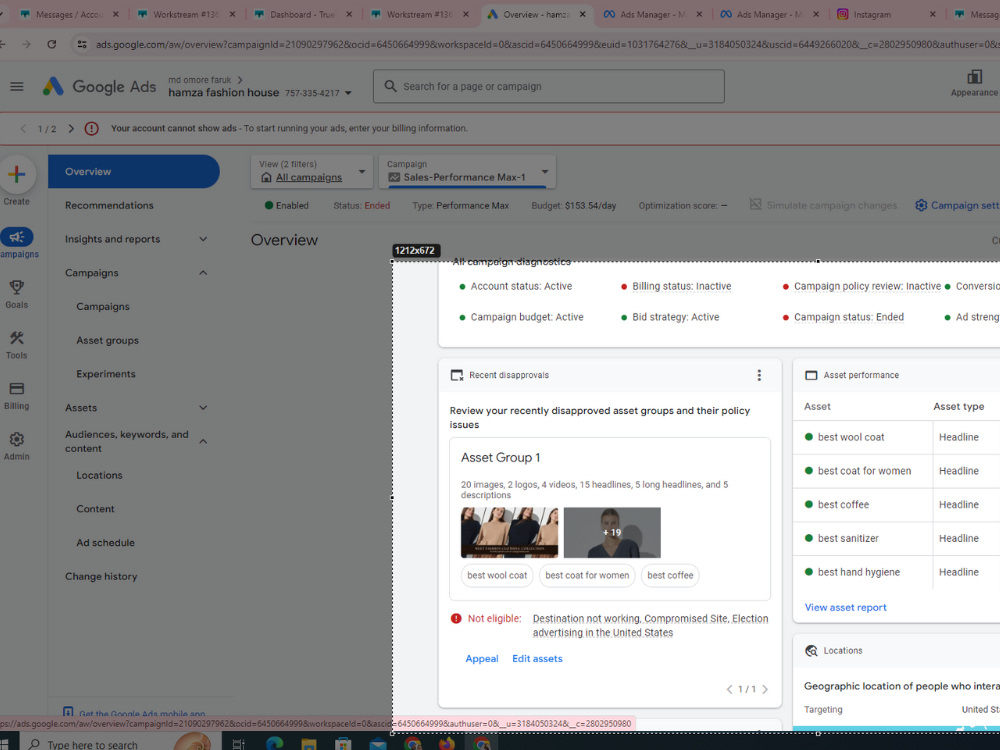Open the Asset Group 1 collage image thumbnail

pos(509,533)
